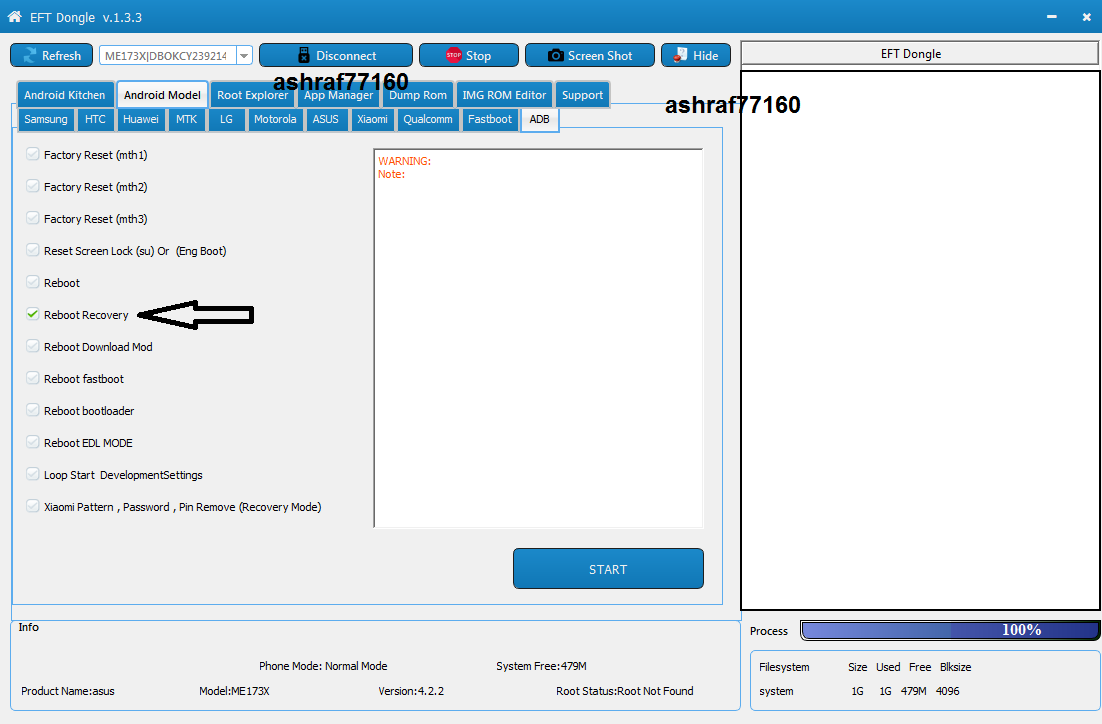1102x724 pixels.
Task: Check Reboot EDL MODE option
Action: tap(32, 442)
